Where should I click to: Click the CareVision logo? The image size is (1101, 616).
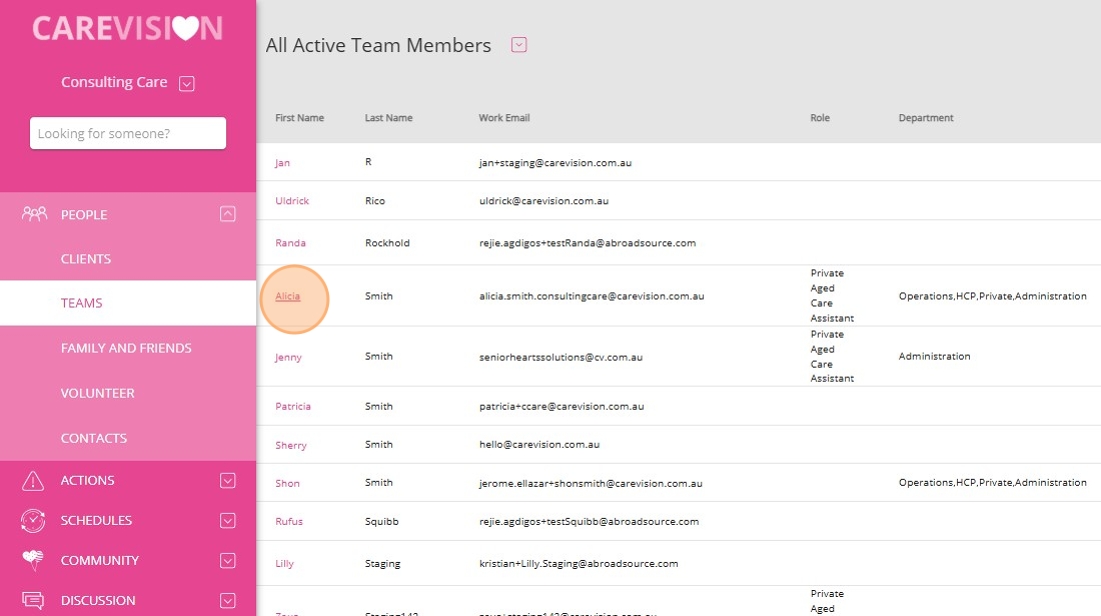click(127, 28)
